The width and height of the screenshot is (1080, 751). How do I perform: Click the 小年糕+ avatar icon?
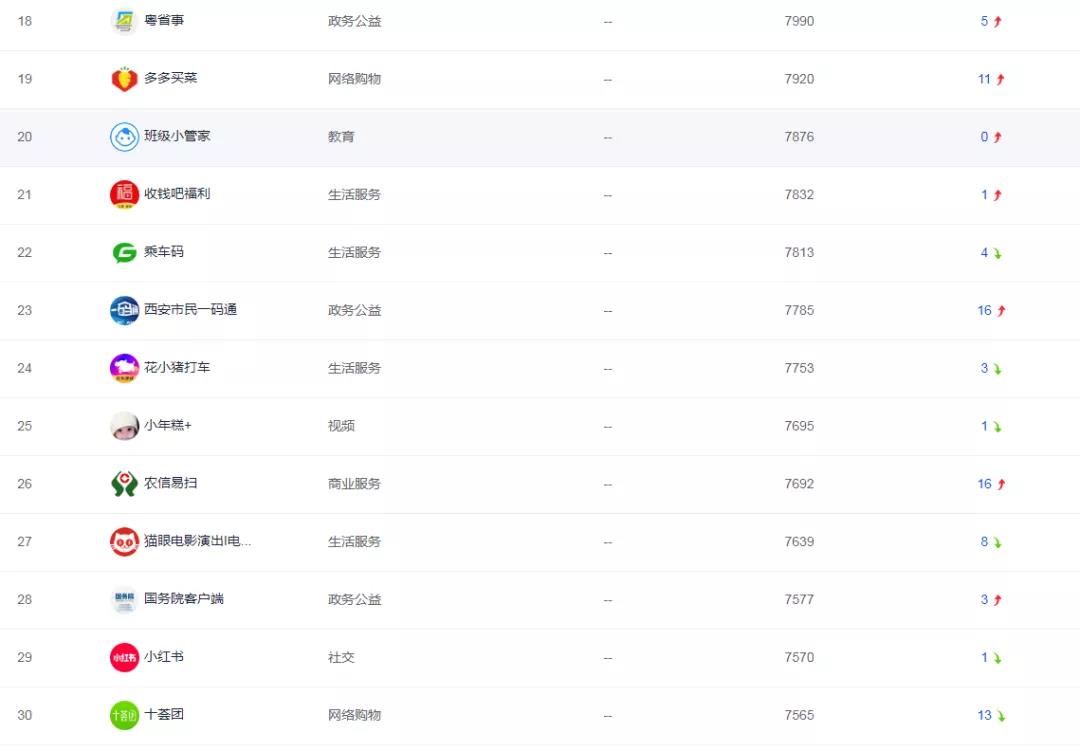(x=124, y=426)
